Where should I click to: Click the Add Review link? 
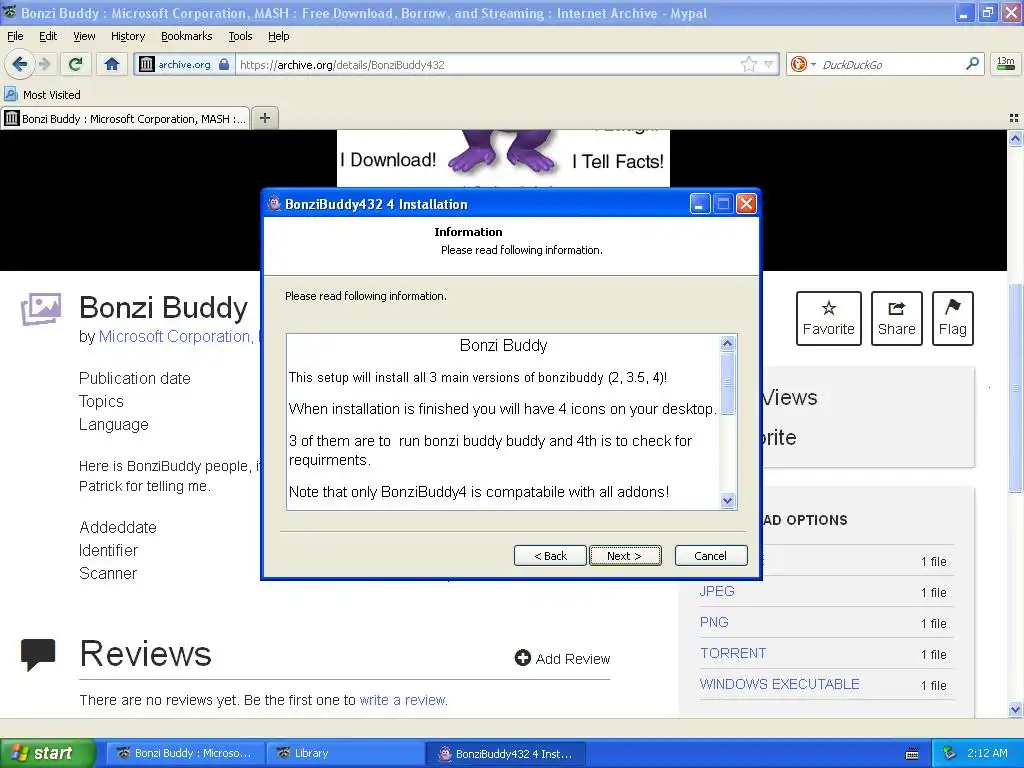click(x=562, y=658)
